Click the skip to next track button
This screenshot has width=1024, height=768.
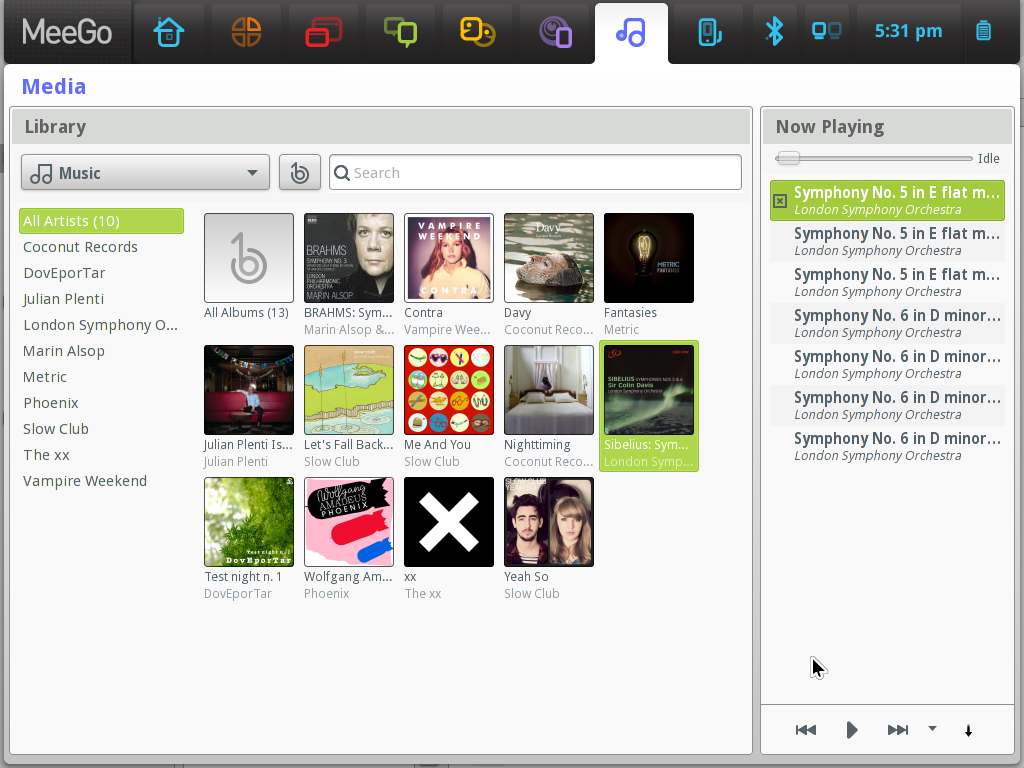click(897, 730)
